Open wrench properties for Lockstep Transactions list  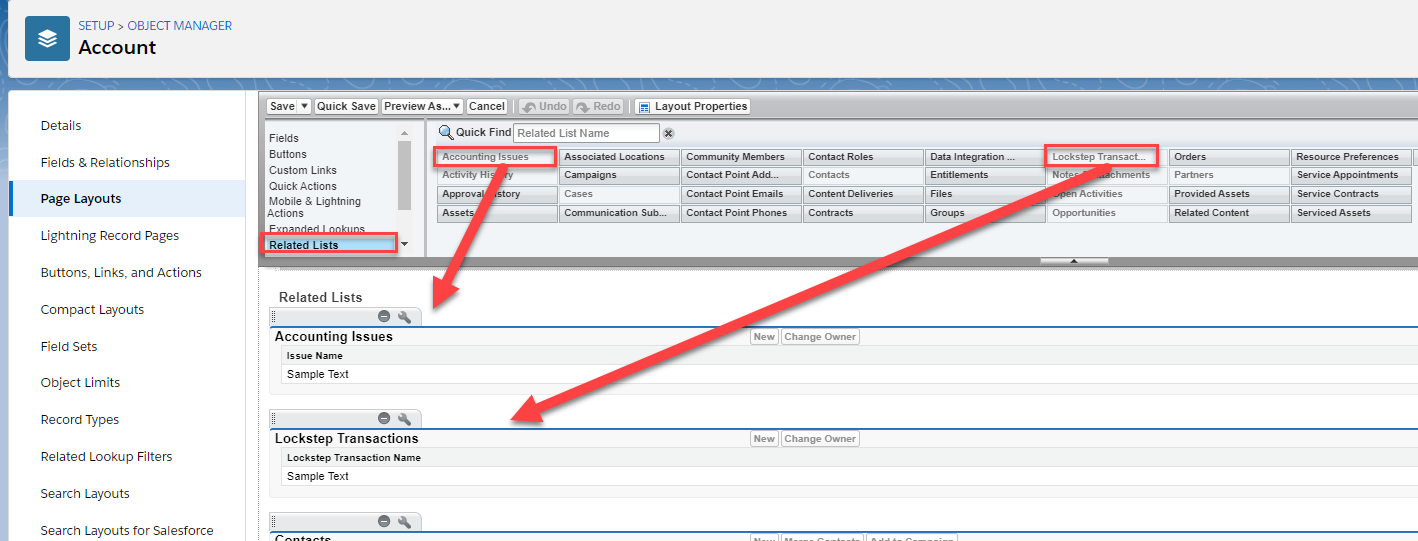point(404,419)
